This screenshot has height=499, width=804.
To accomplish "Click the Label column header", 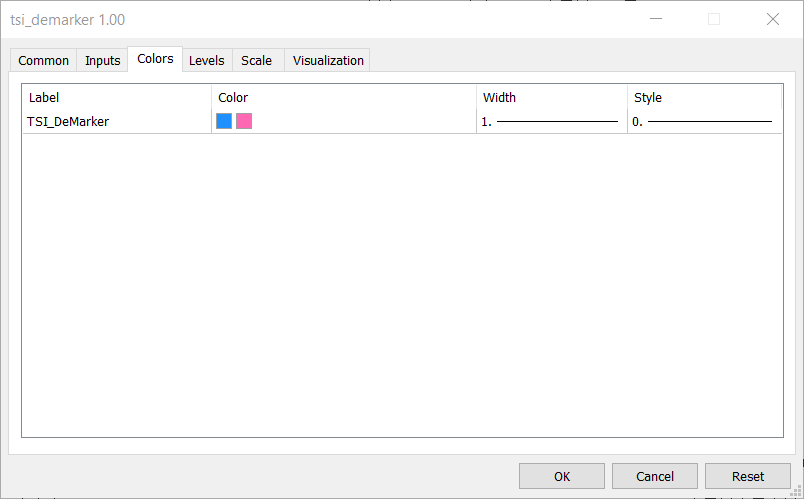I will (117, 97).
